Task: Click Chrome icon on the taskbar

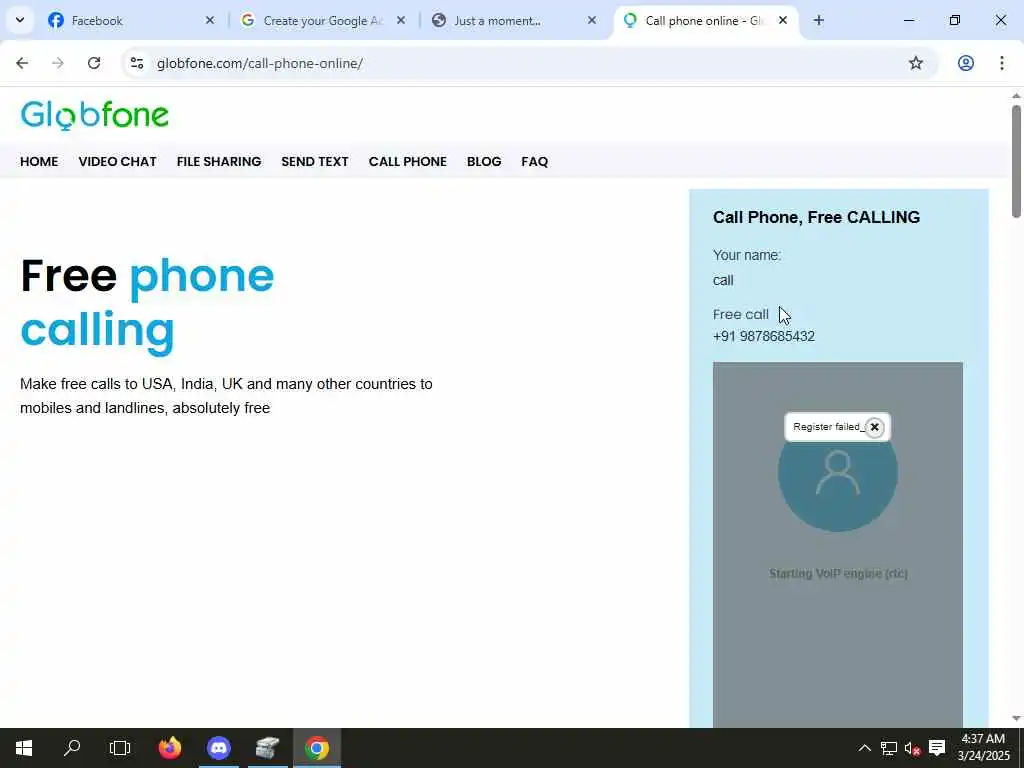Action: pos(317,748)
